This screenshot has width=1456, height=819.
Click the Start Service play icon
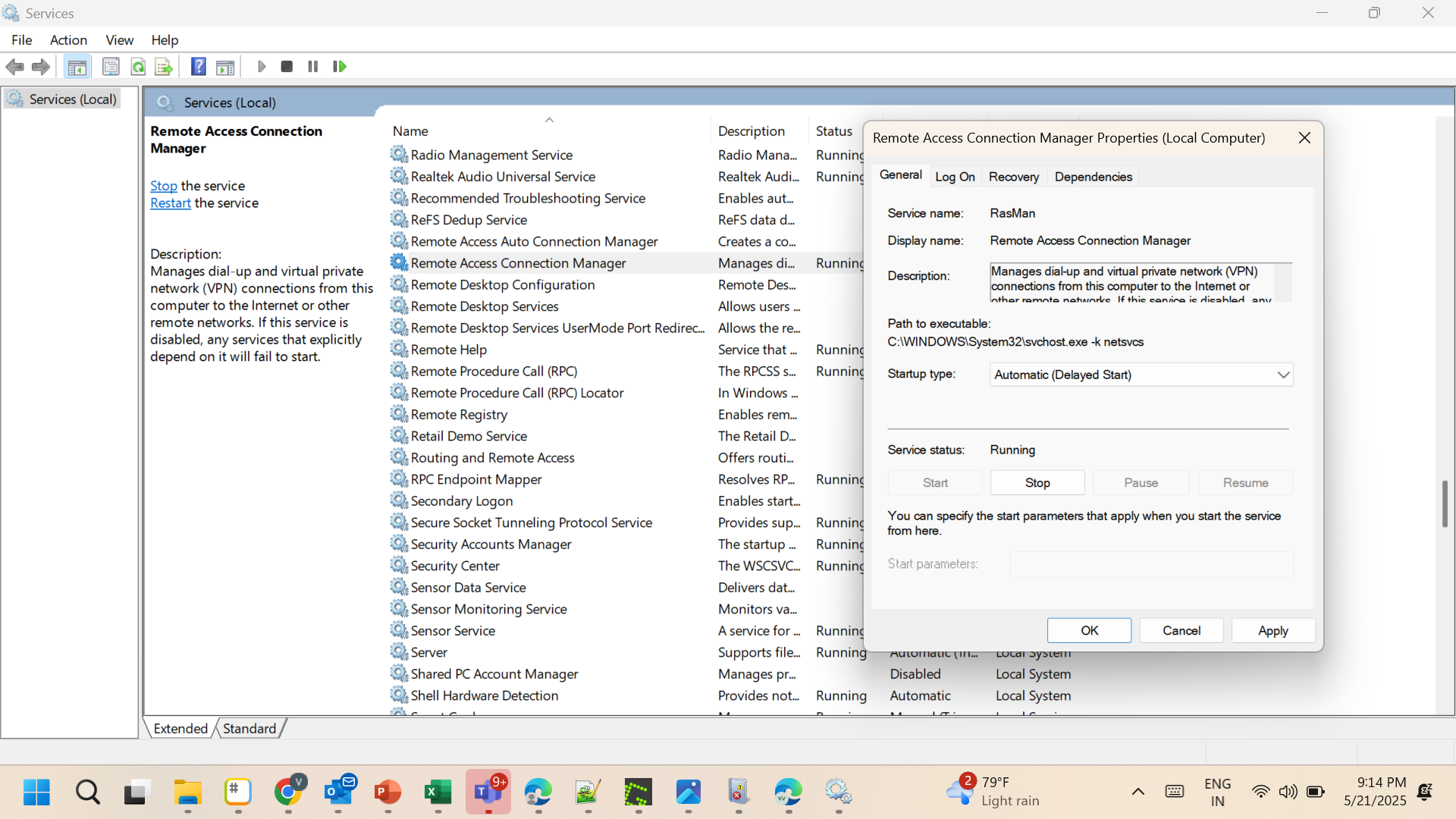coord(262,67)
